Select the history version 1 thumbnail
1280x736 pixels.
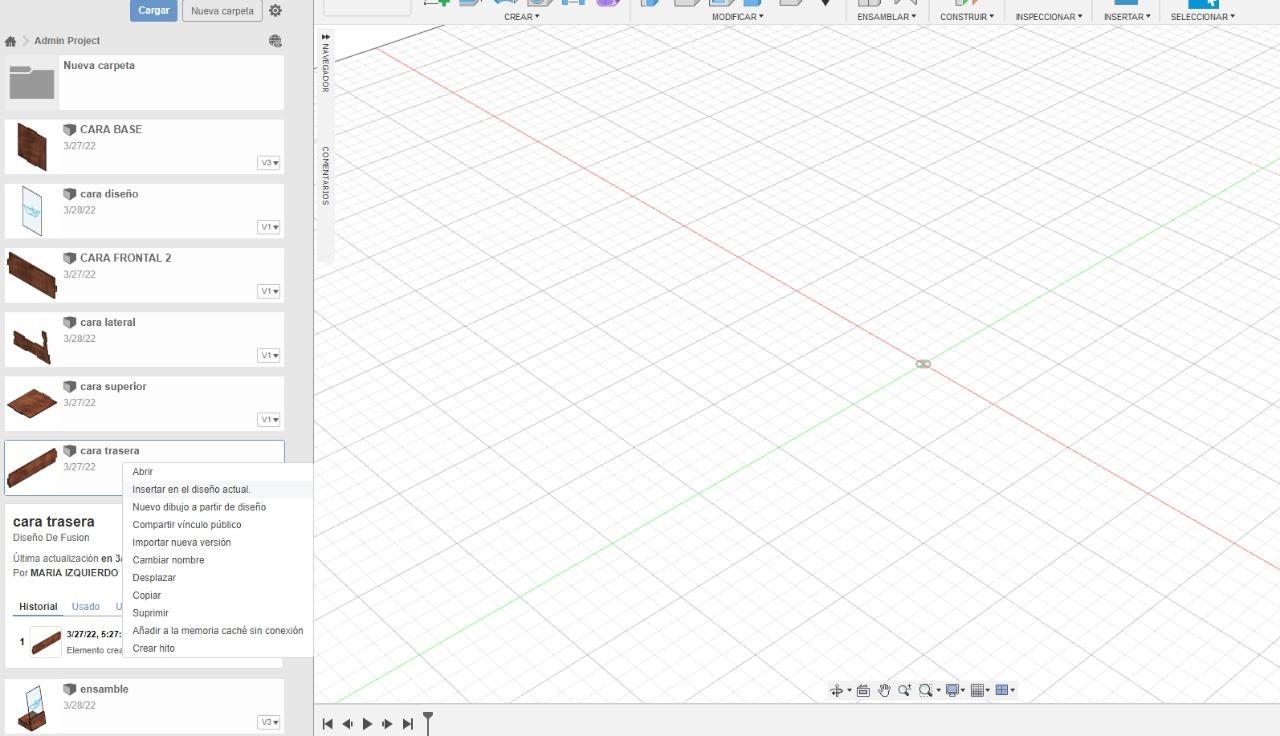(46, 642)
